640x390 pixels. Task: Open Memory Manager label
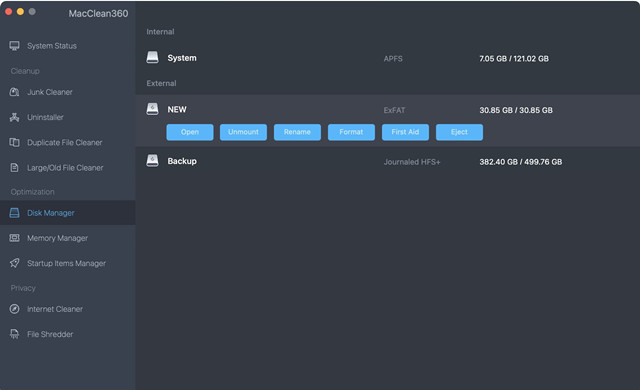click(x=57, y=238)
